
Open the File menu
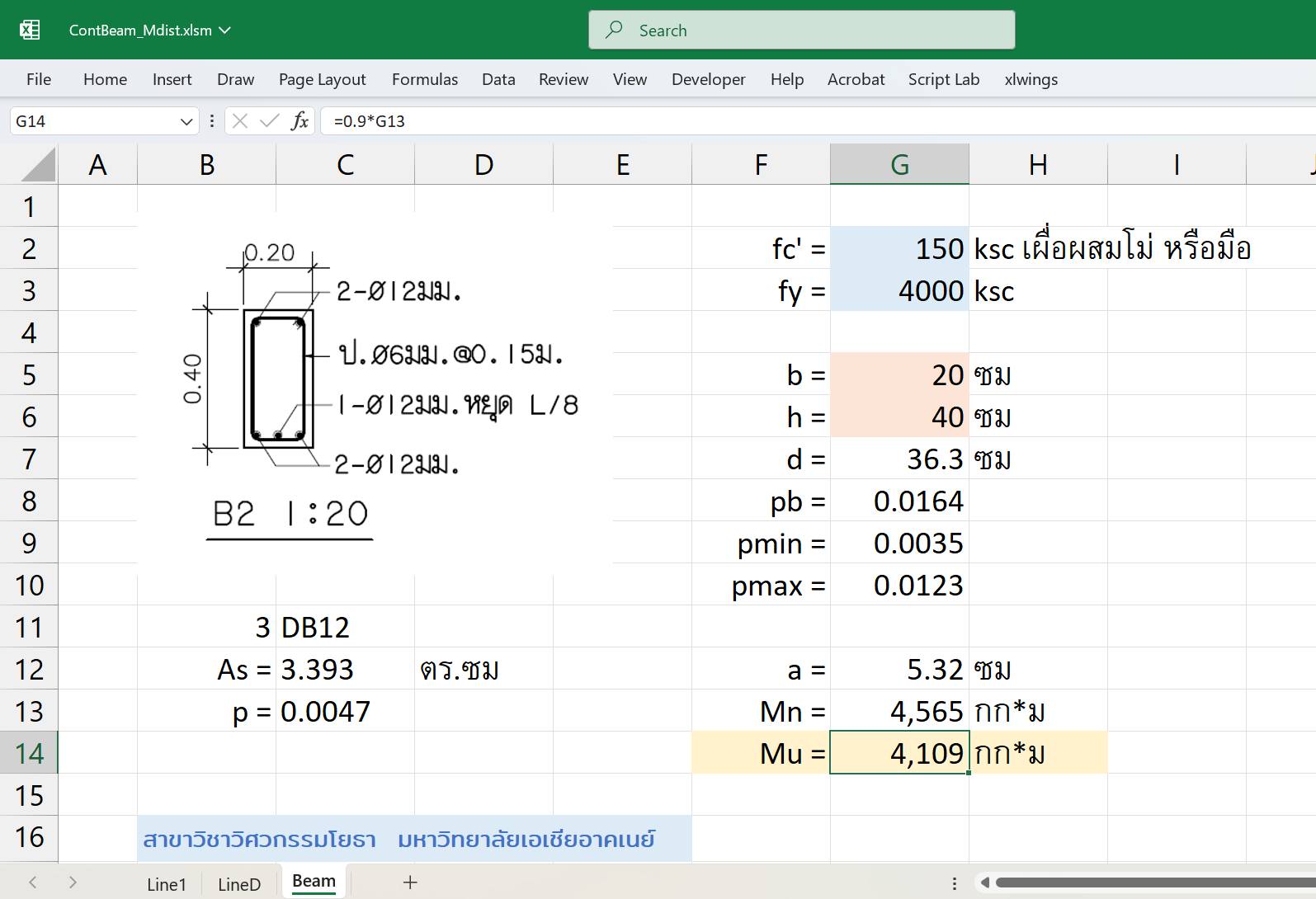click(x=39, y=79)
